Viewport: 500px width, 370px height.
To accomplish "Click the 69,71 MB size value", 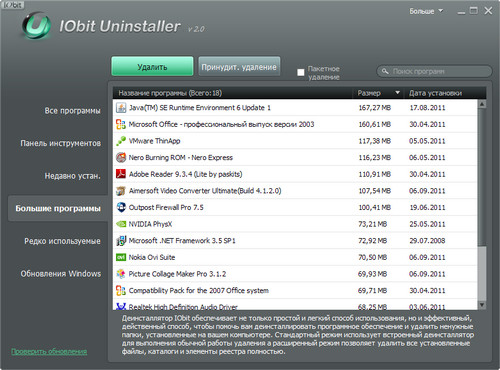I will [372, 291].
